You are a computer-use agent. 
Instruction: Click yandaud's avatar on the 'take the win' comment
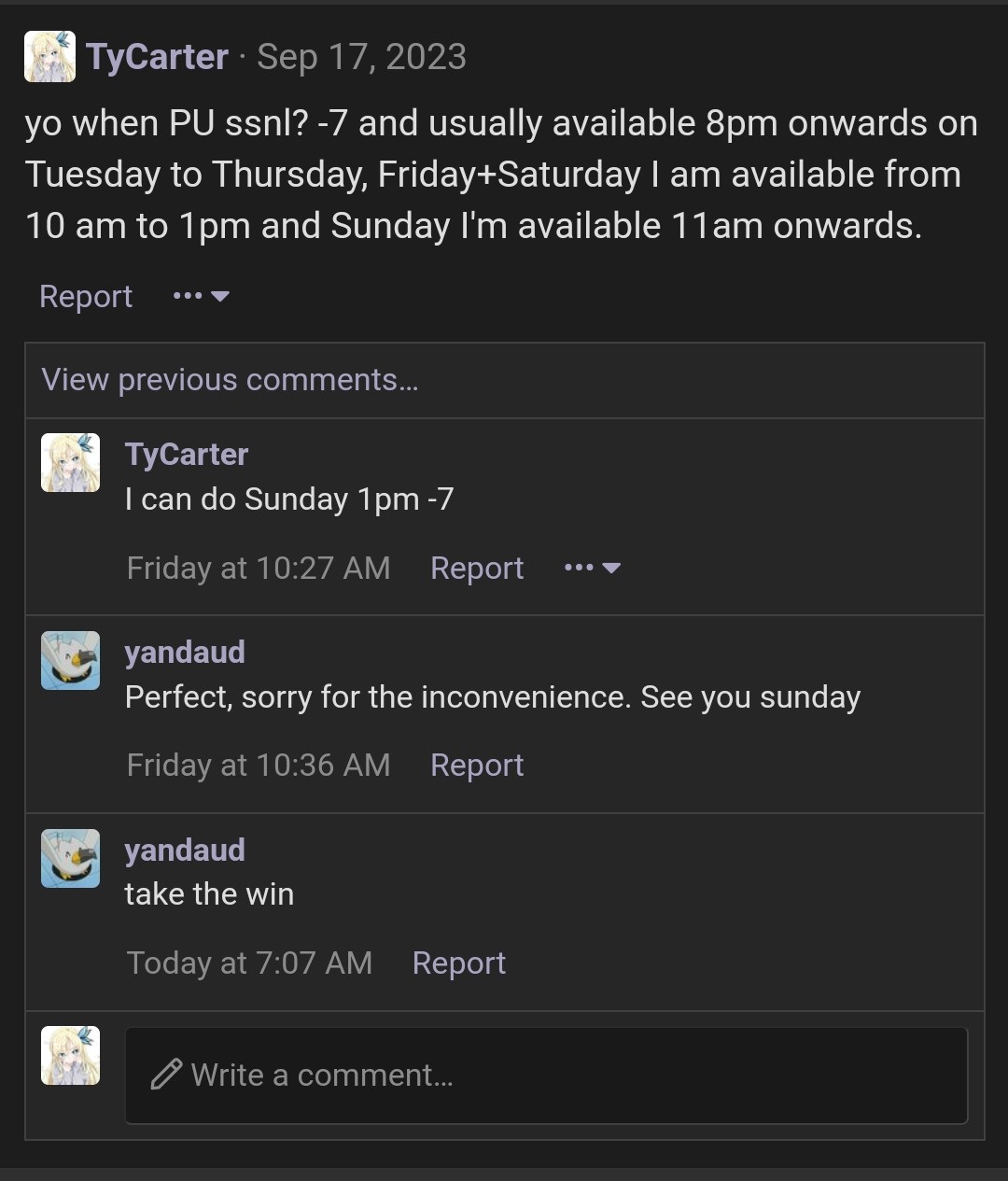click(x=70, y=857)
